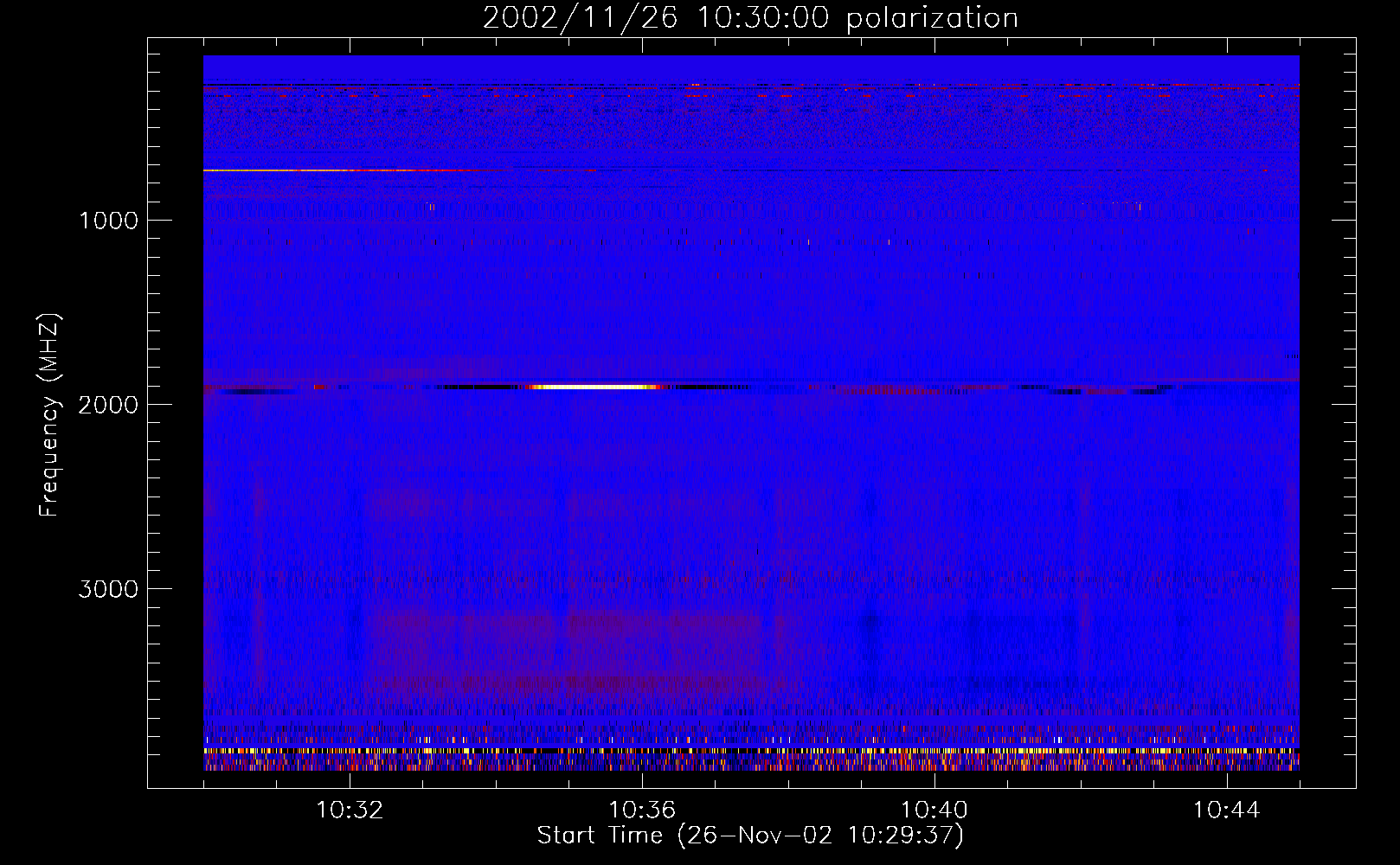Image resolution: width=1400 pixels, height=865 pixels.
Task: Click the 2000 frequency tick label
Action: (x=108, y=405)
